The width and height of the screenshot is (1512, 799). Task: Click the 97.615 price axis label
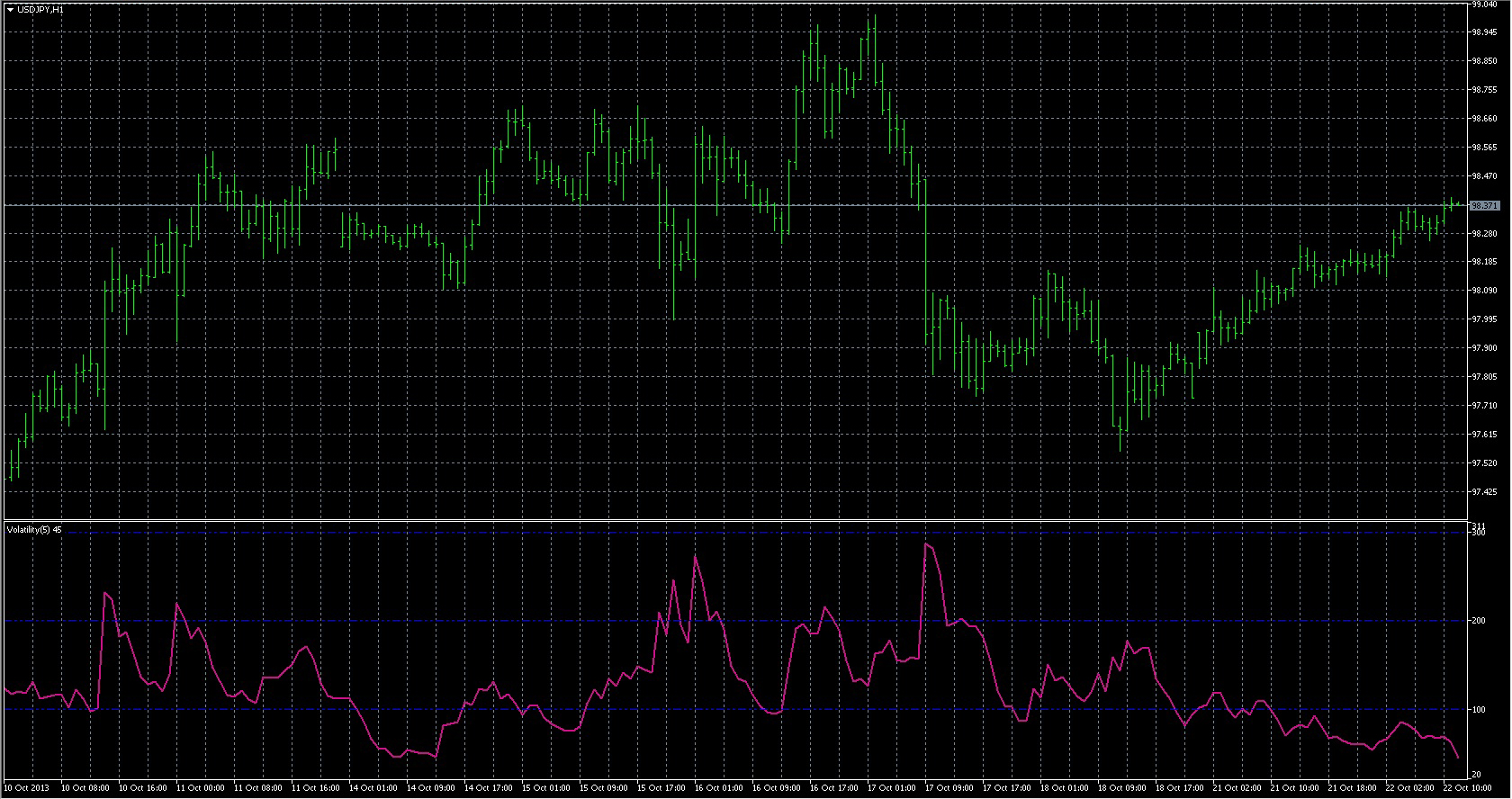click(x=1484, y=435)
